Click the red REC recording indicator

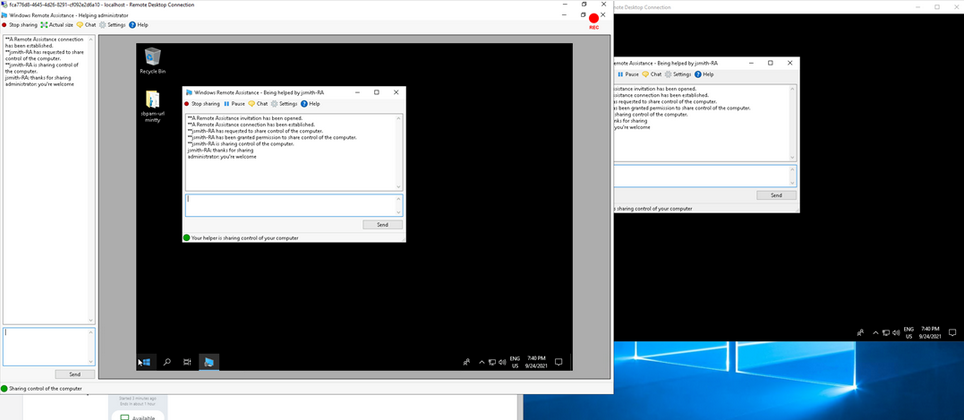[593, 19]
